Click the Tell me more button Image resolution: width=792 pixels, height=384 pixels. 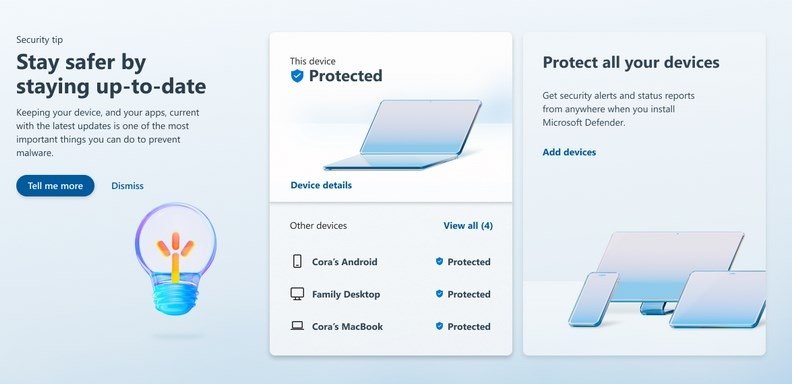click(x=55, y=186)
